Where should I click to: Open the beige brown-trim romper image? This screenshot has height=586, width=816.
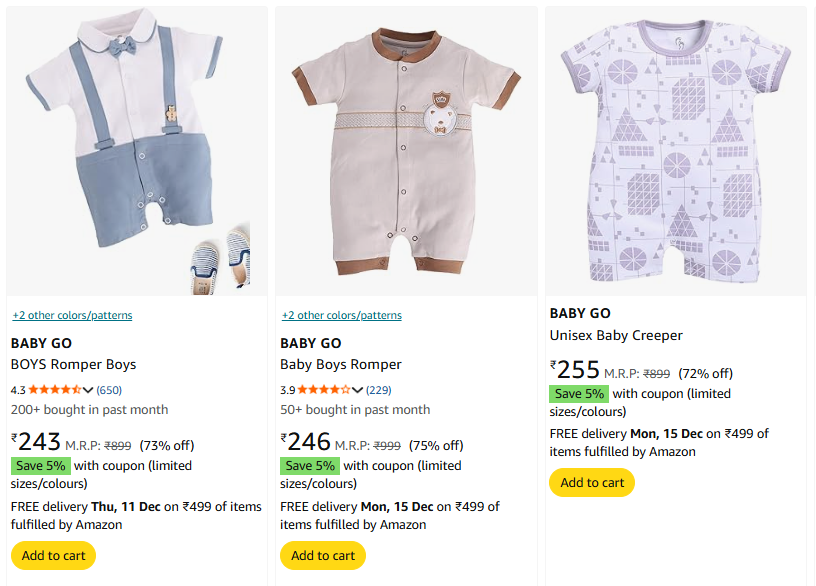406,152
